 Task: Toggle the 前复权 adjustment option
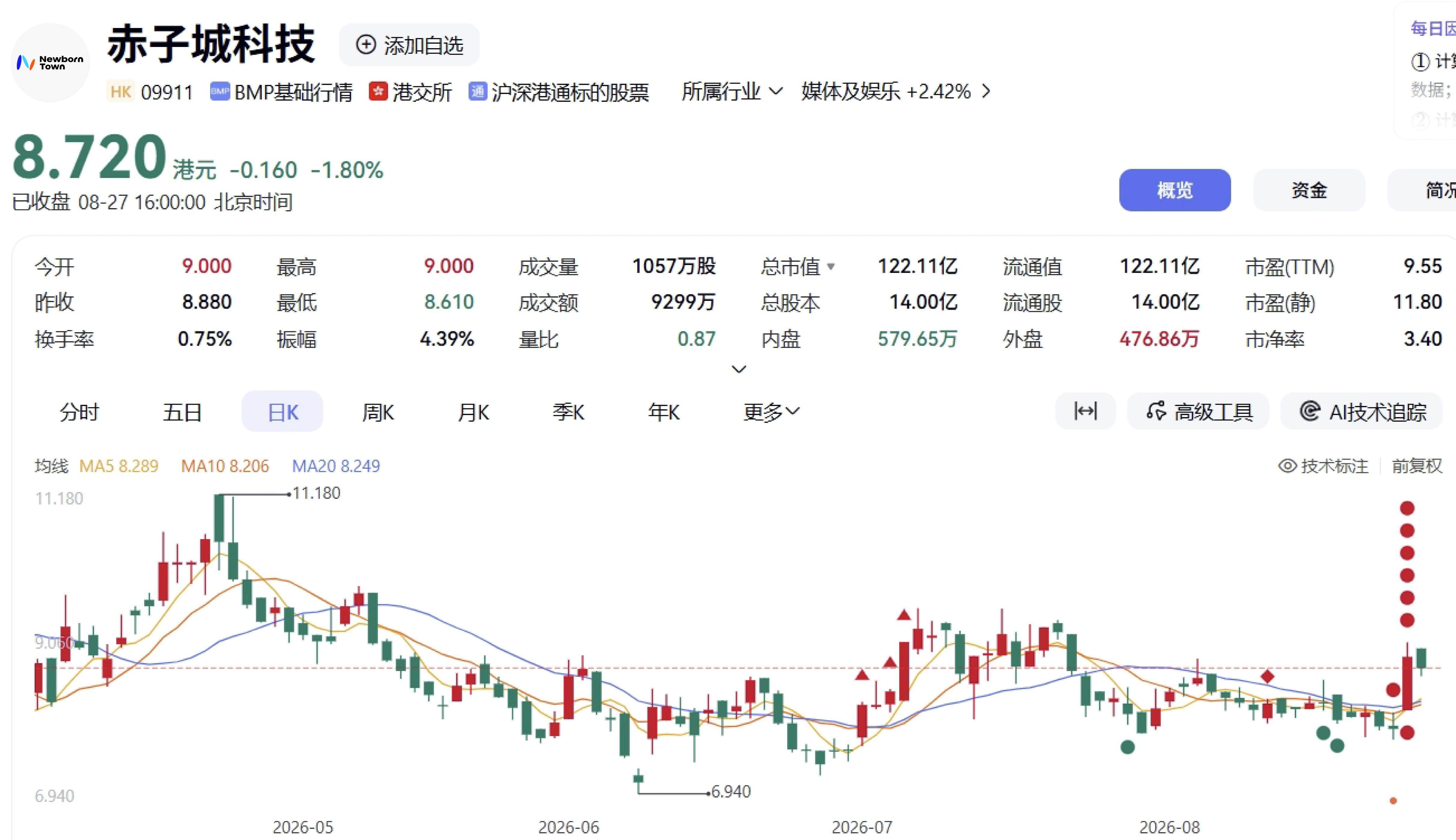click(1417, 465)
